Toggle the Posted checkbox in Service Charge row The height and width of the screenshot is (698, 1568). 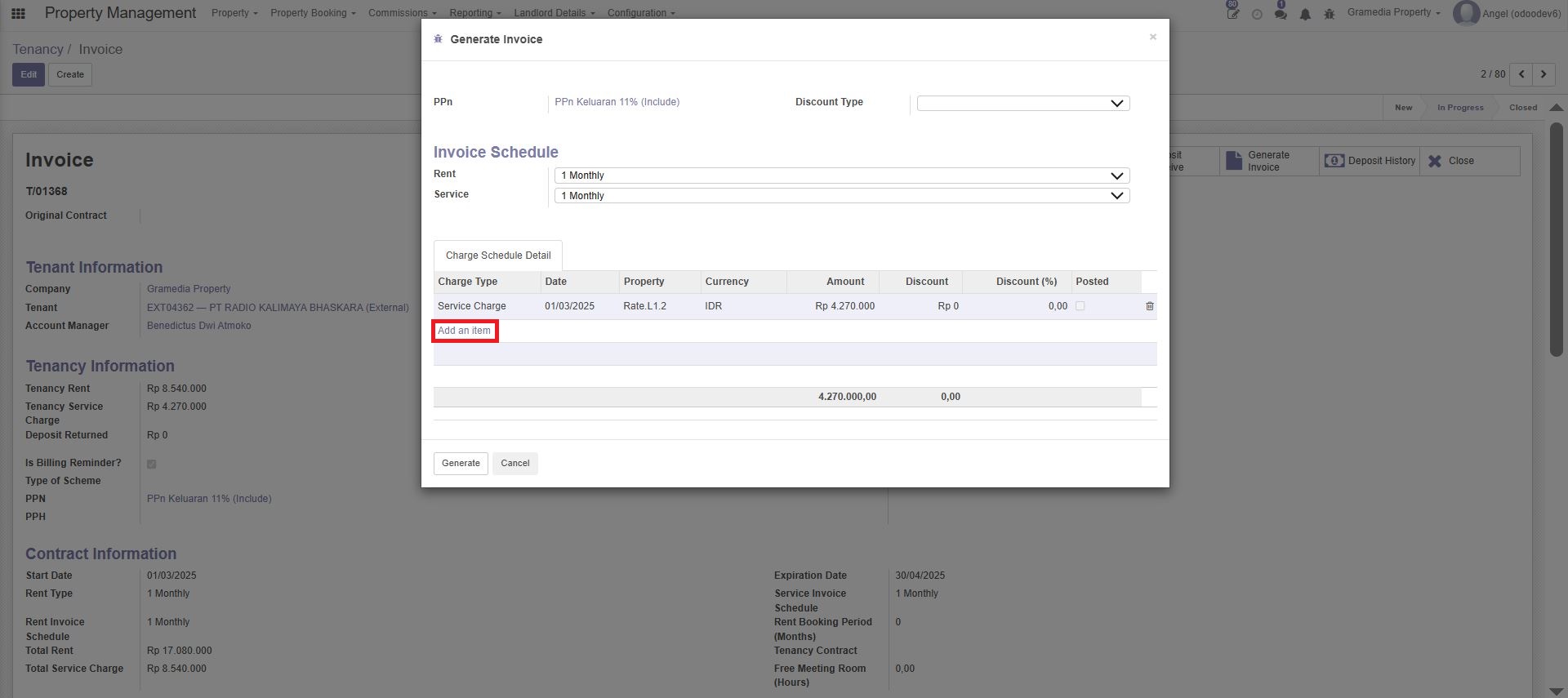tap(1080, 306)
